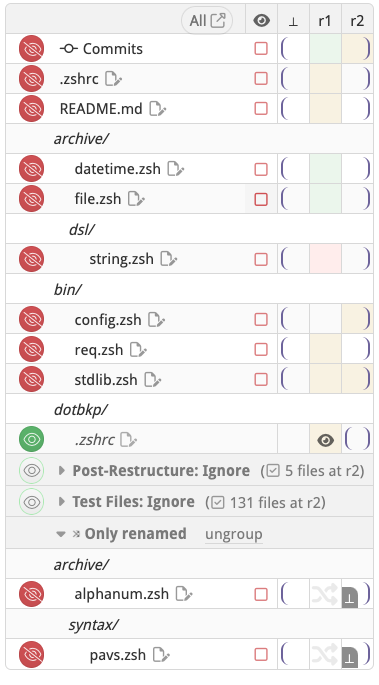Click the eye column header icon
The image size is (379, 685).
coord(261,21)
